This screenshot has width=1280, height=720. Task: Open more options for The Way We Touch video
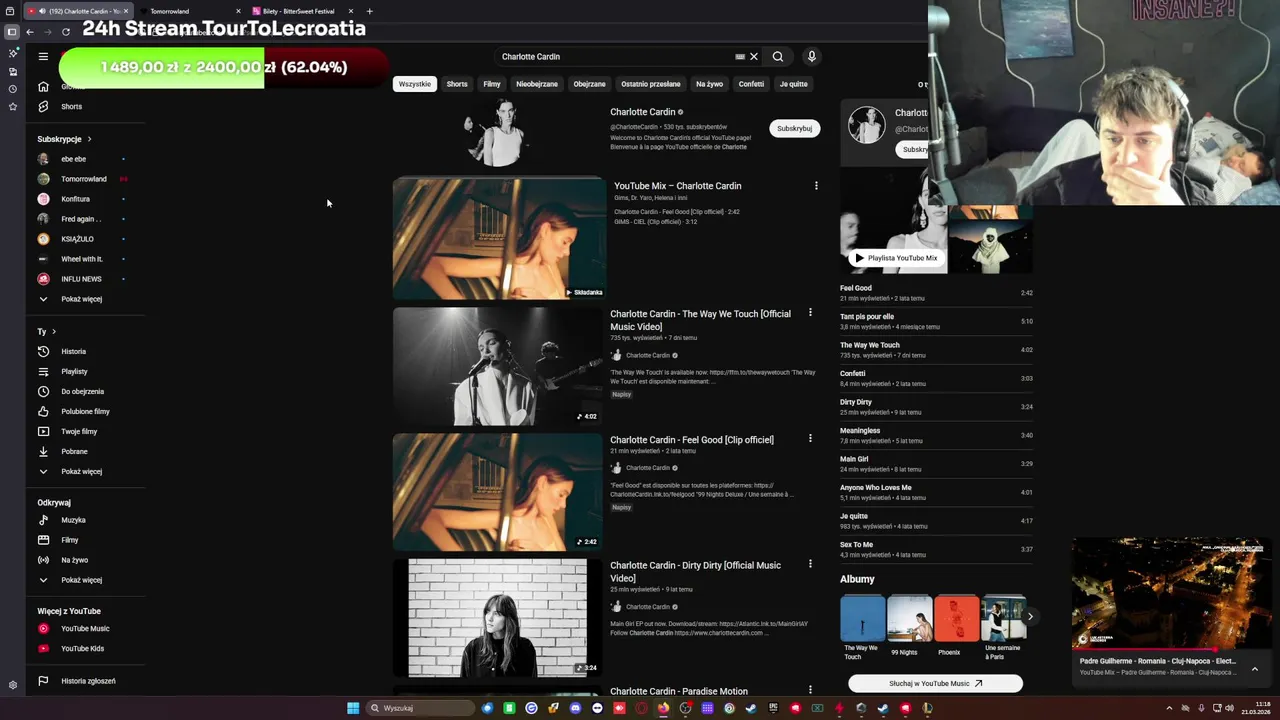point(810,313)
